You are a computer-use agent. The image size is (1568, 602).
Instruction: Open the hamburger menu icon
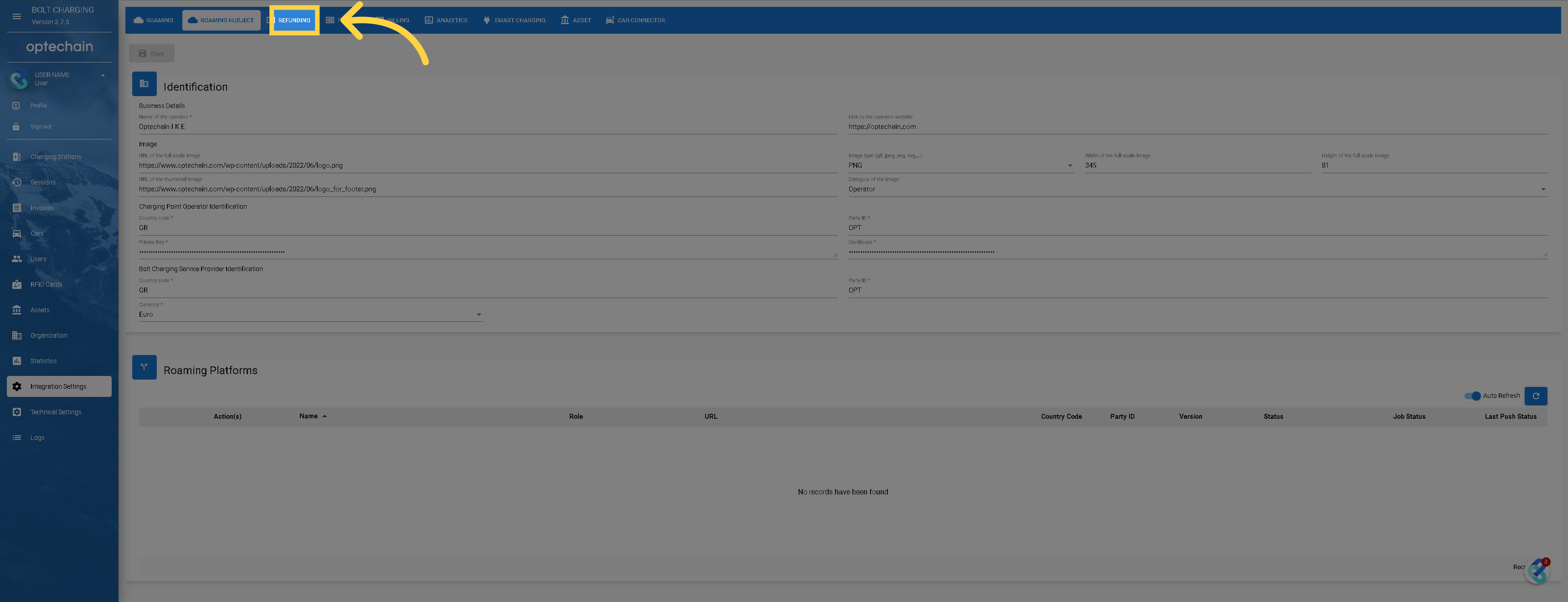(x=16, y=16)
